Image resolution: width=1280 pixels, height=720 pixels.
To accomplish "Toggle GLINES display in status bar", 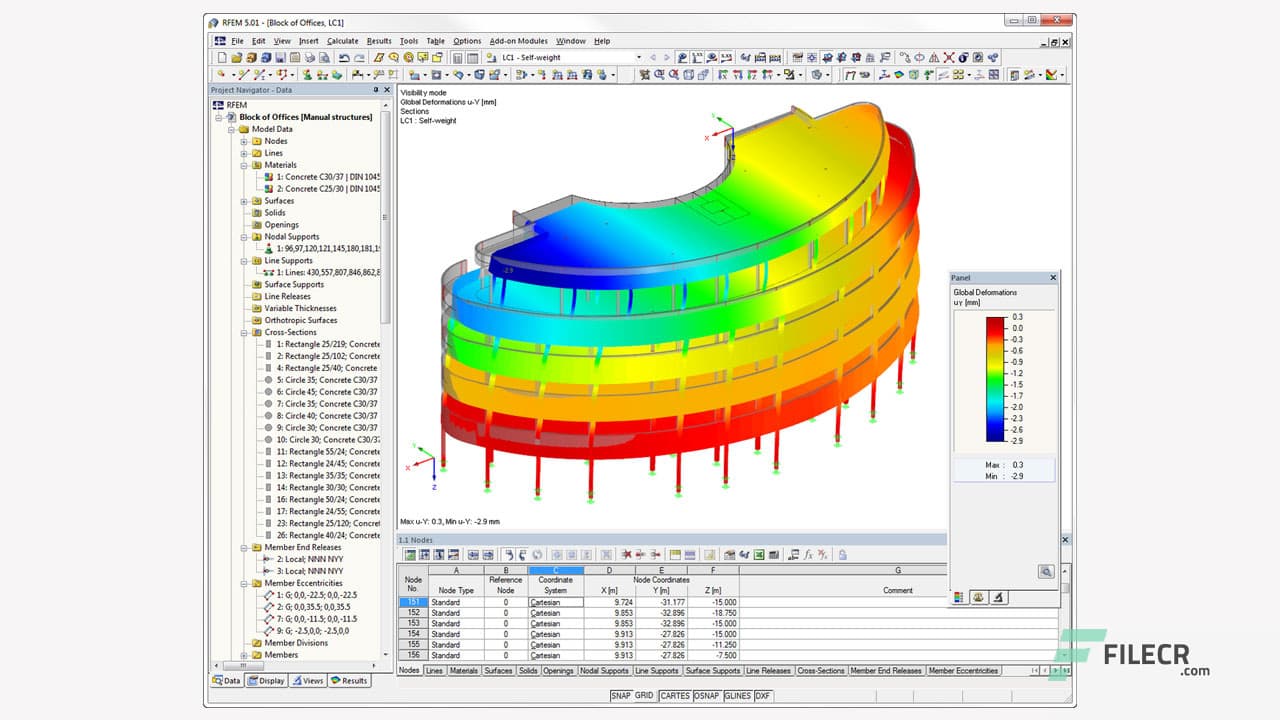I will coord(738,697).
